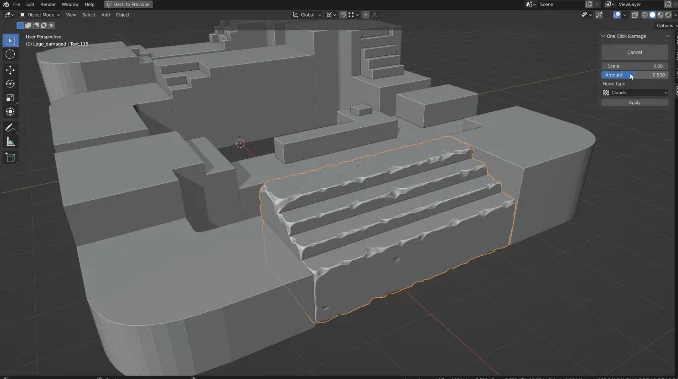The width and height of the screenshot is (678, 379).
Task: Open the Object Mode dropdown
Action: (40, 15)
